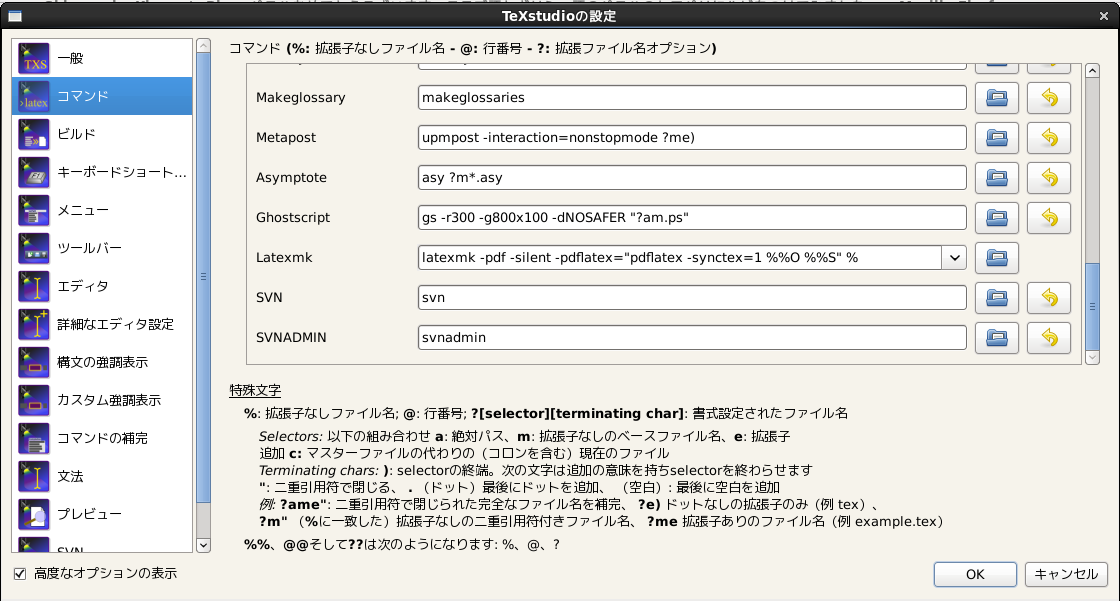Image resolution: width=1120 pixels, height=601 pixels.
Task: Open the プレビュー settings icon
Action: (34, 513)
